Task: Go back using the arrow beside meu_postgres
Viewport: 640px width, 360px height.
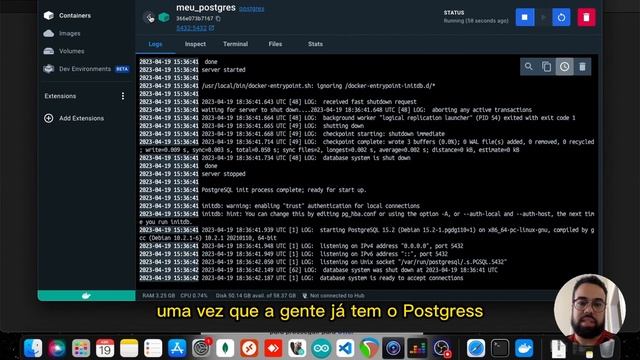Action: 150,18
